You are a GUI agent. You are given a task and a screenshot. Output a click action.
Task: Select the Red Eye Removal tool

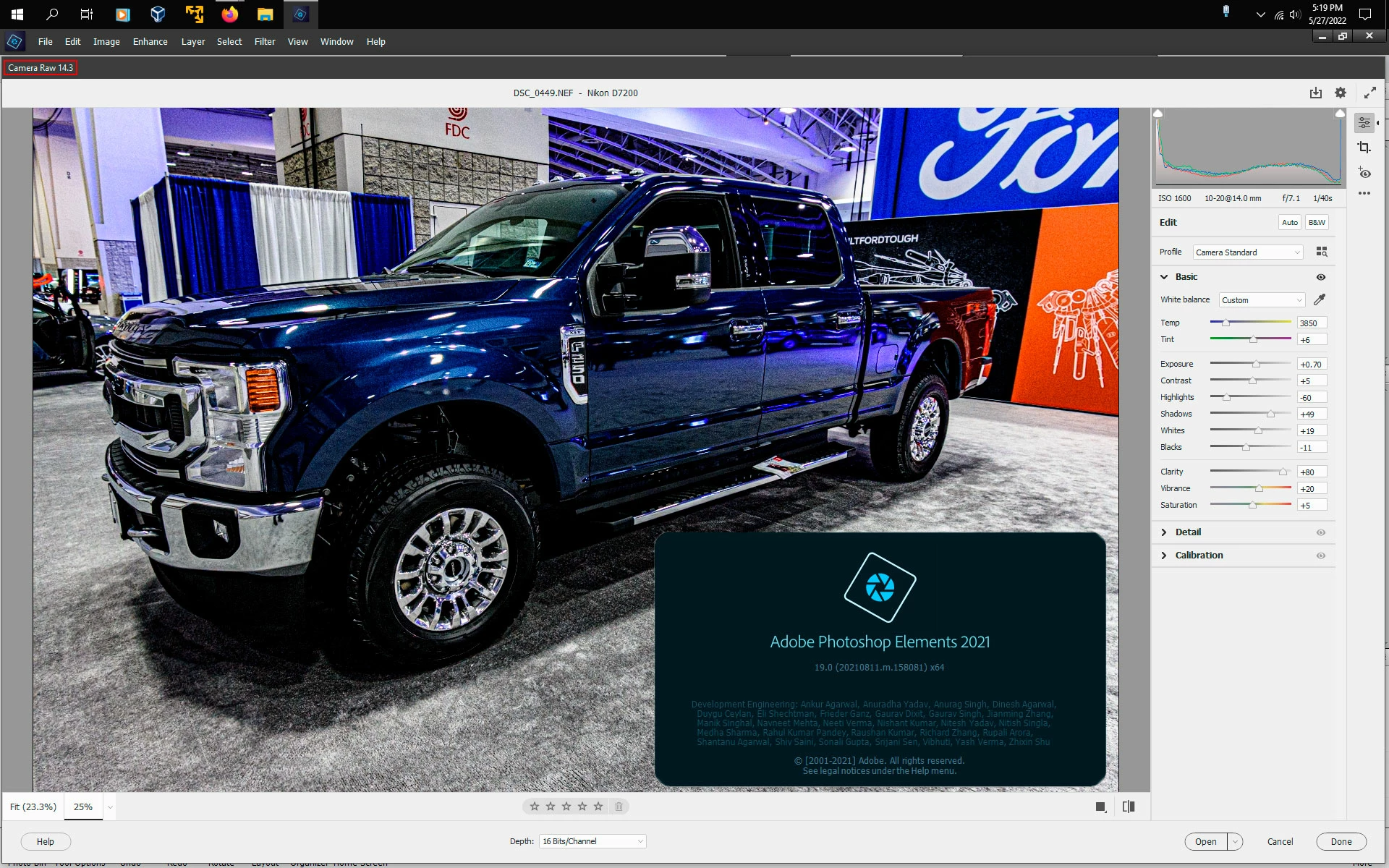pos(1364,173)
